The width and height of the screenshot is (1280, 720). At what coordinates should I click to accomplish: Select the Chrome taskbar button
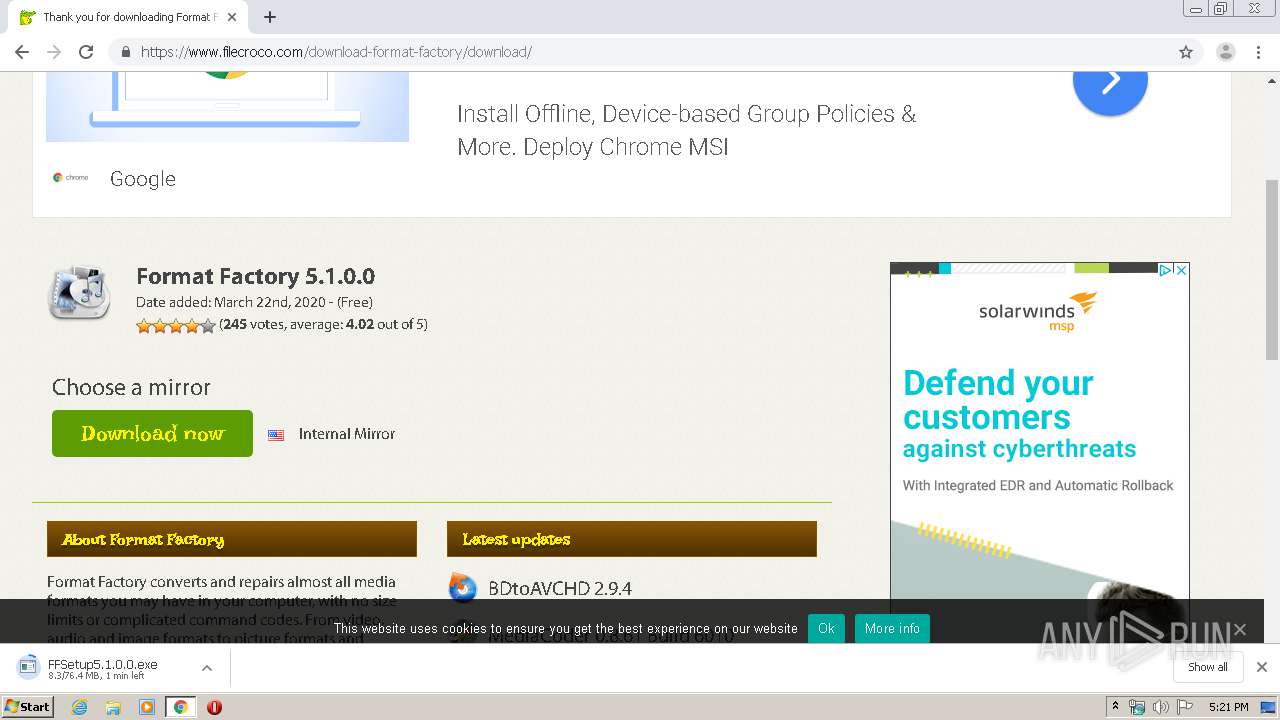180,707
